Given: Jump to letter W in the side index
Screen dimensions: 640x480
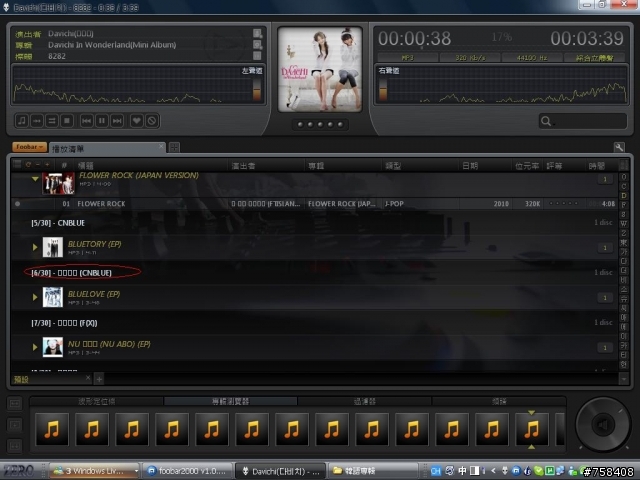Looking at the screenshot, I should point(624,224).
